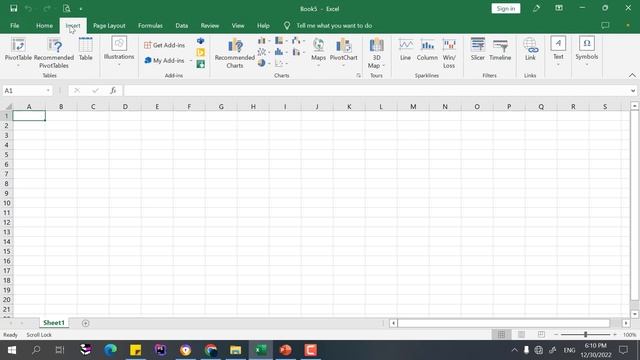The height and width of the screenshot is (360, 640).
Task: Click Print Preview in Quick Access Toolbar
Action: pyautogui.click(x=67, y=9)
